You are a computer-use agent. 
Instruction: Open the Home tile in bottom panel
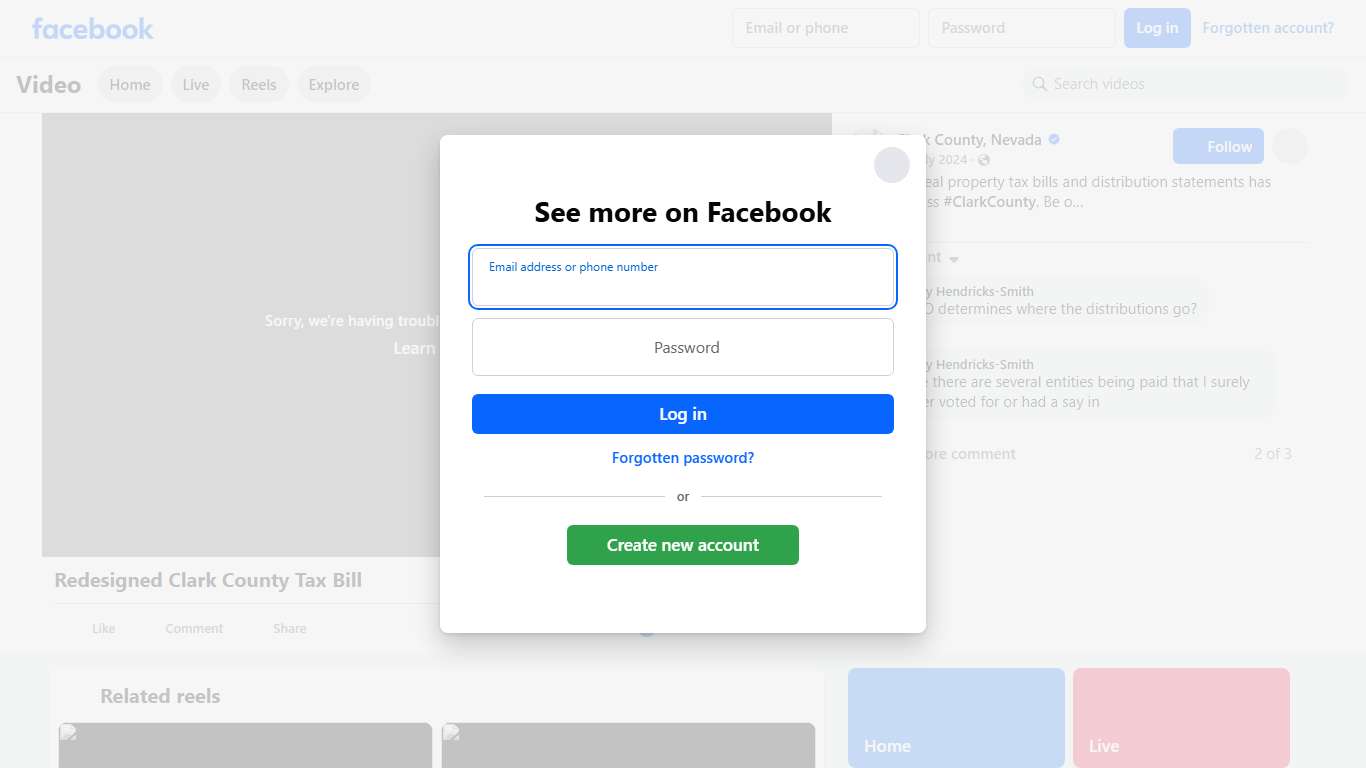tap(956, 718)
